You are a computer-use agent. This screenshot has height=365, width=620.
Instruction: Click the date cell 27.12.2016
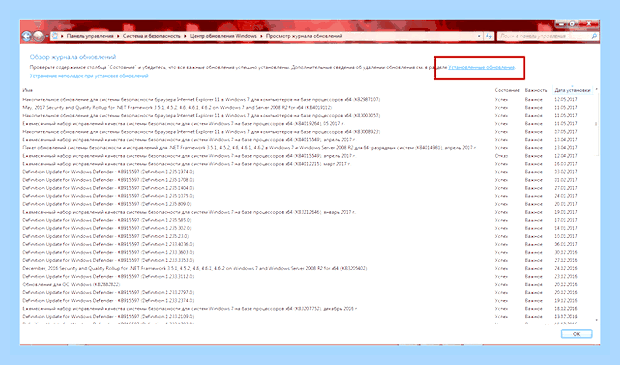(x=566, y=260)
